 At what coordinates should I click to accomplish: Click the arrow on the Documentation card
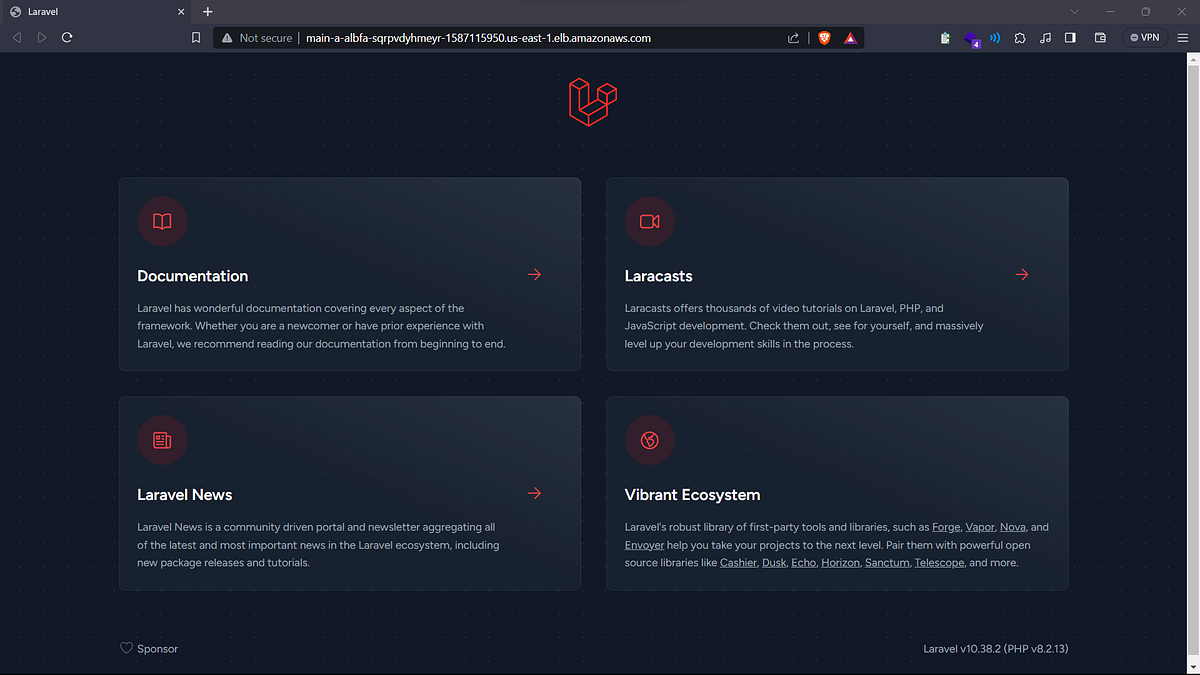(533, 274)
